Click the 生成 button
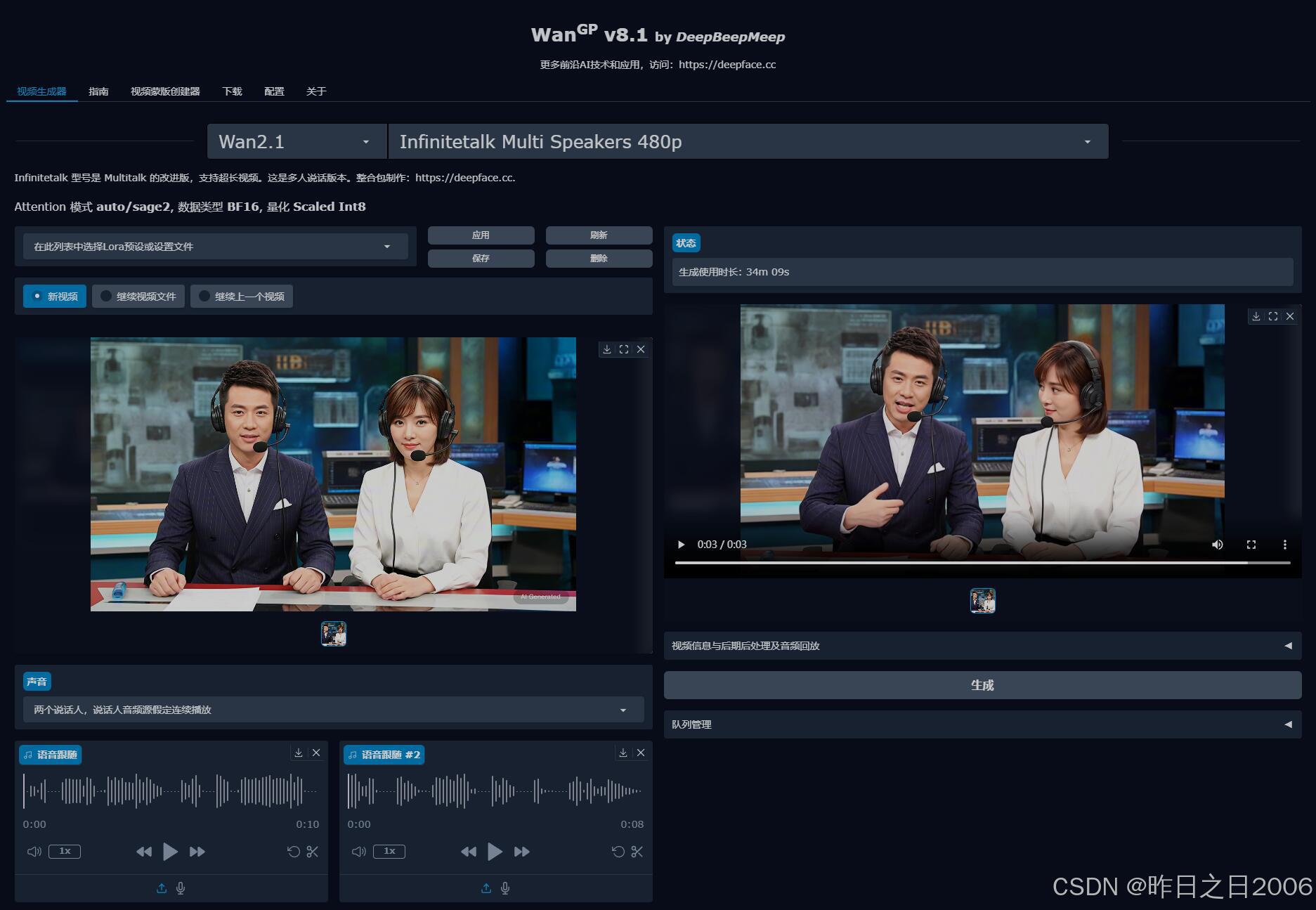 [x=982, y=684]
